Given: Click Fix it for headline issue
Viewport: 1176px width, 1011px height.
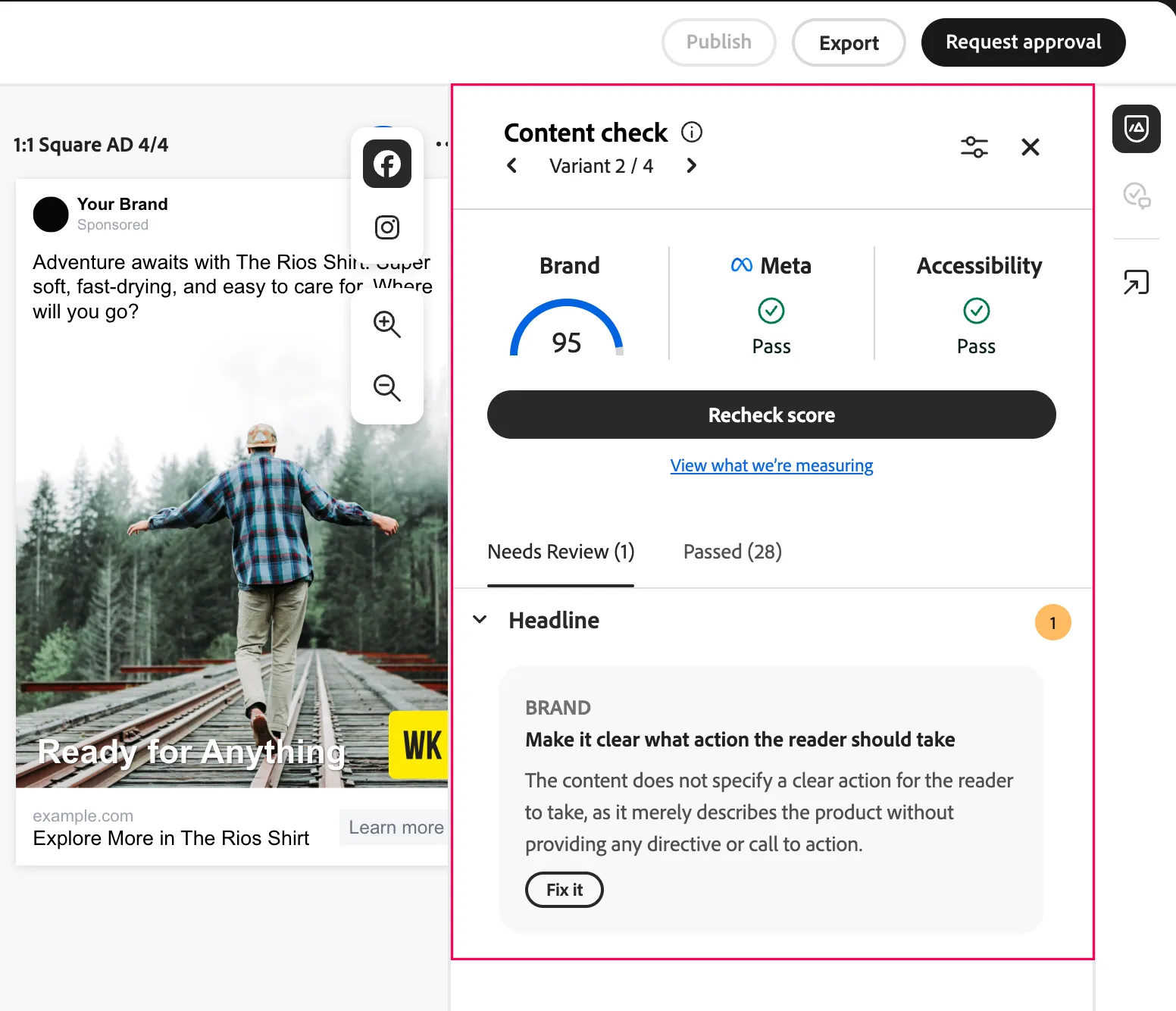Looking at the screenshot, I should point(565,890).
